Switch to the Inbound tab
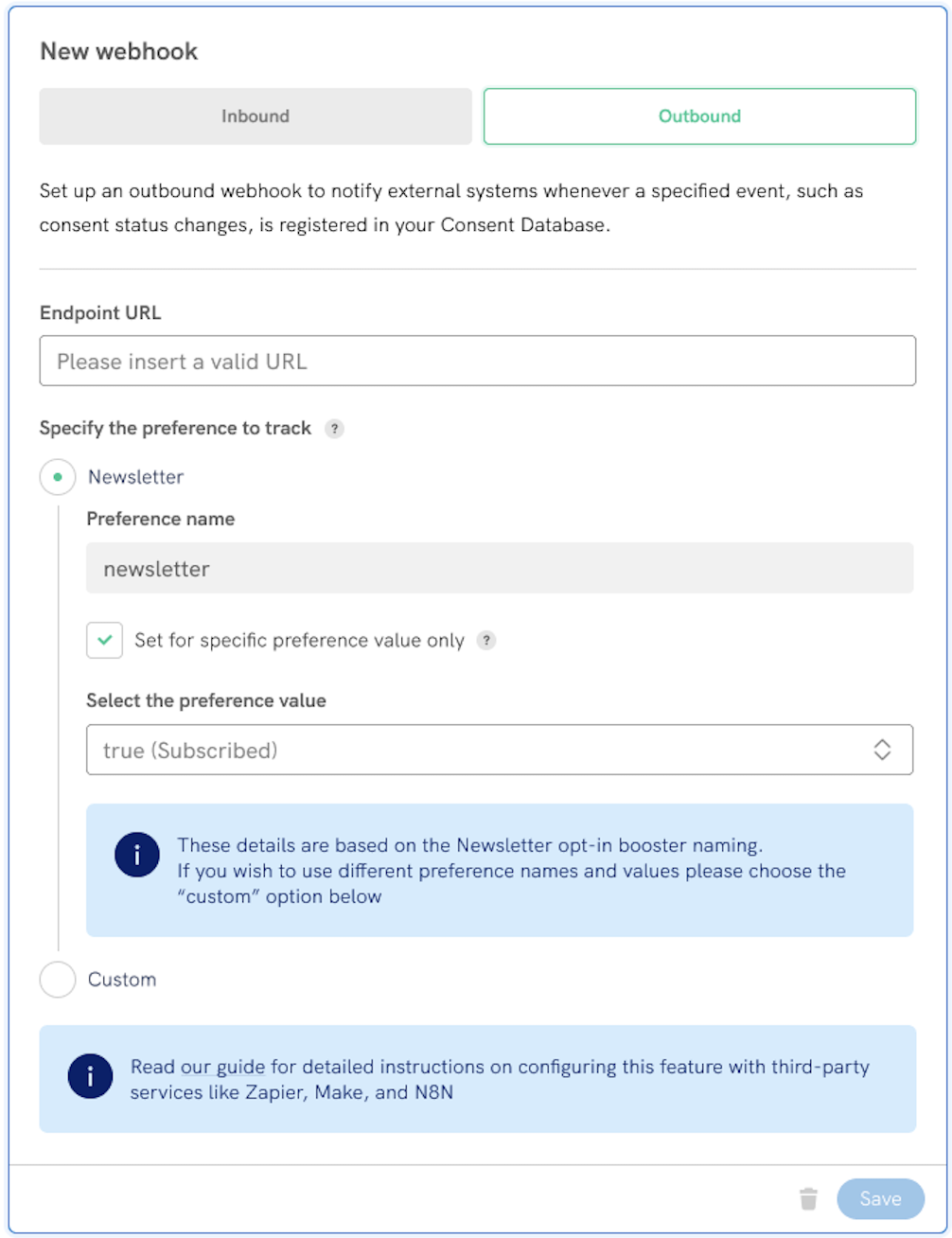The image size is (952, 1238). [x=256, y=115]
